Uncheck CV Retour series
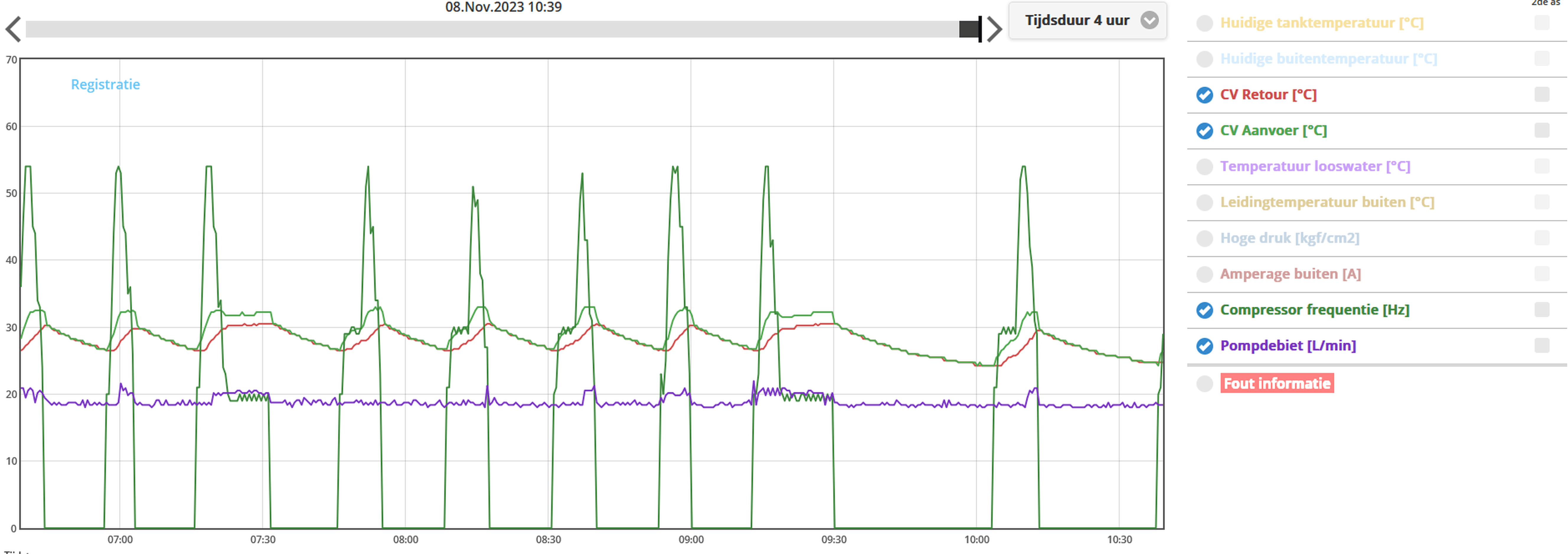This screenshot has width=1568, height=554. [x=1205, y=95]
